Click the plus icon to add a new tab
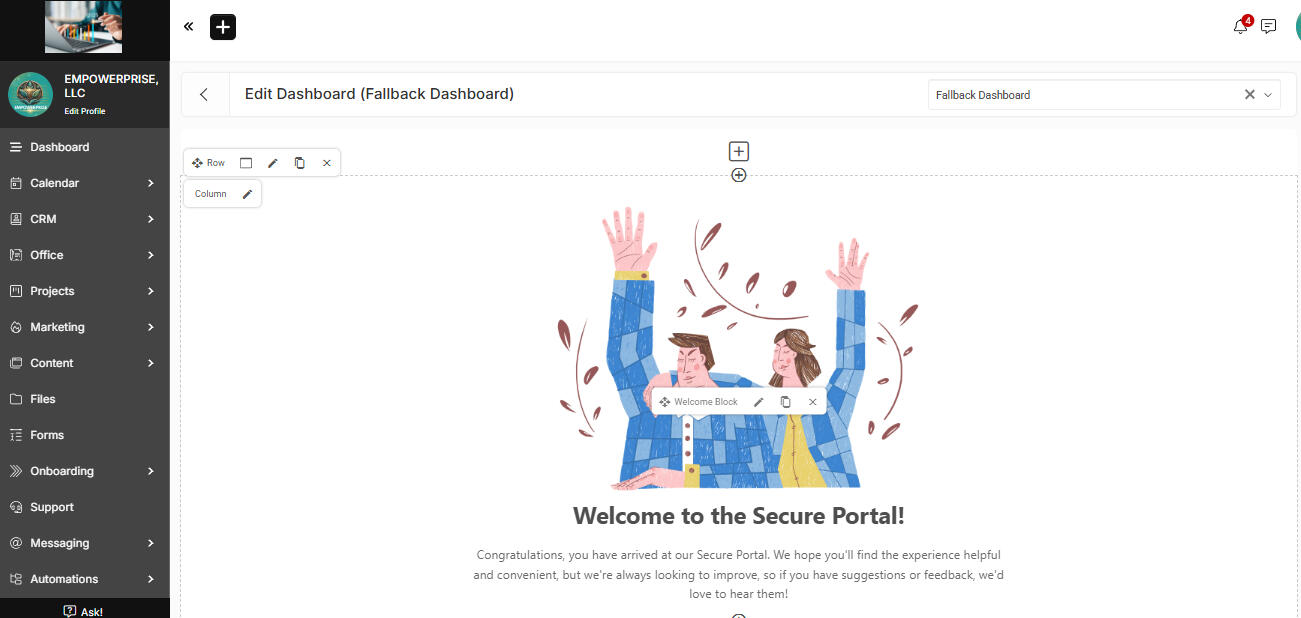 (222, 27)
